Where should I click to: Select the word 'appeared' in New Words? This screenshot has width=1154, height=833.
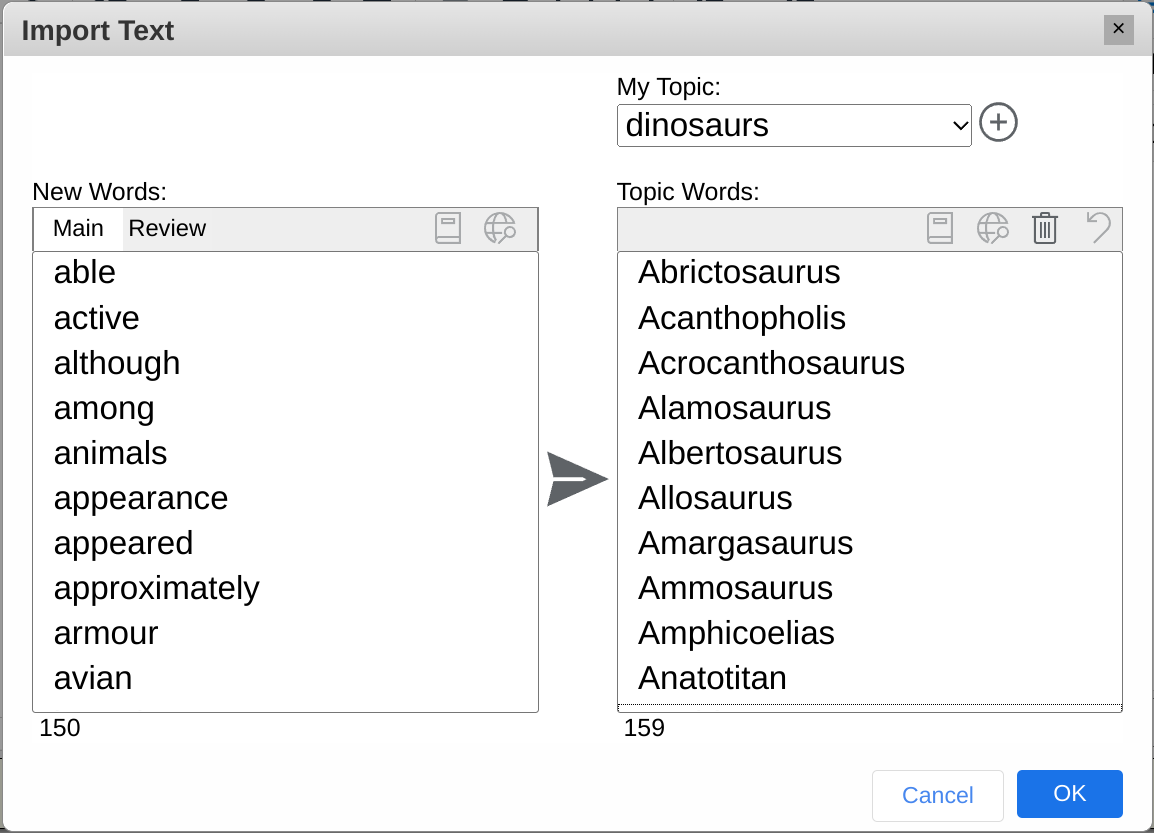[x=286, y=543]
